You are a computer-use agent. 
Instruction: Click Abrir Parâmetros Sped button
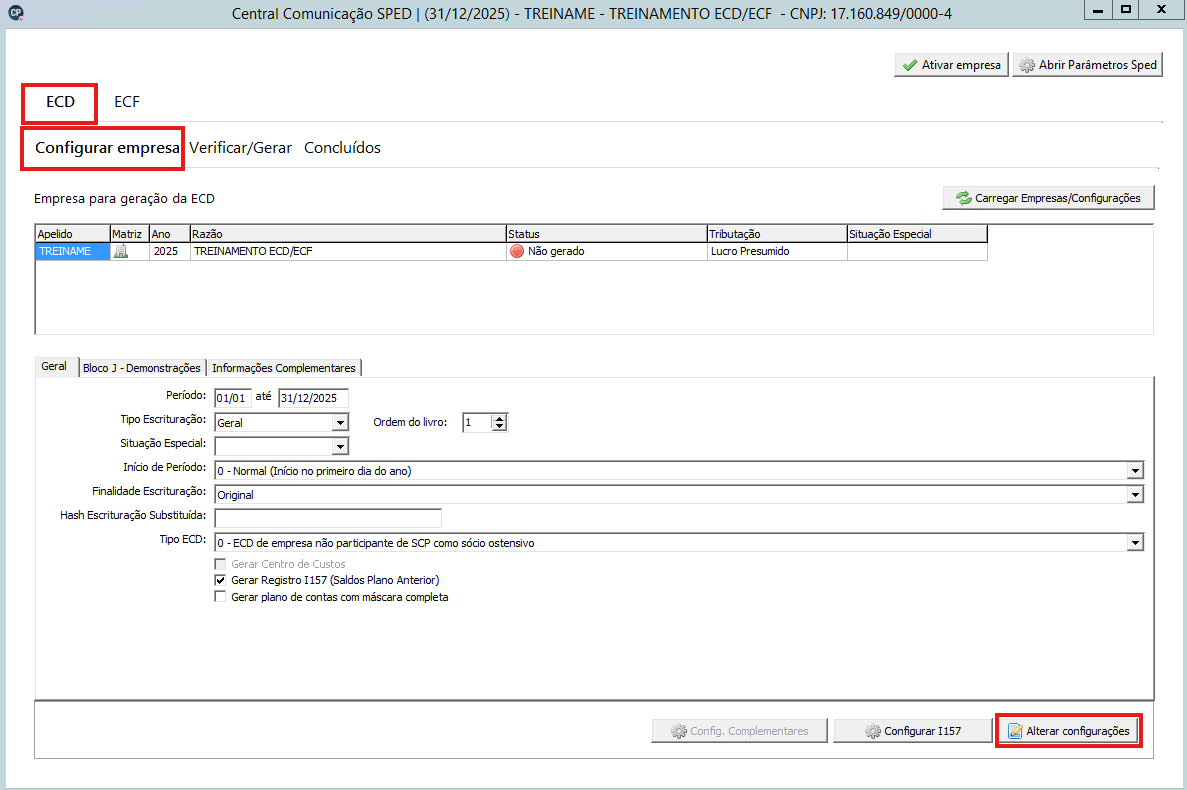tap(1087, 65)
